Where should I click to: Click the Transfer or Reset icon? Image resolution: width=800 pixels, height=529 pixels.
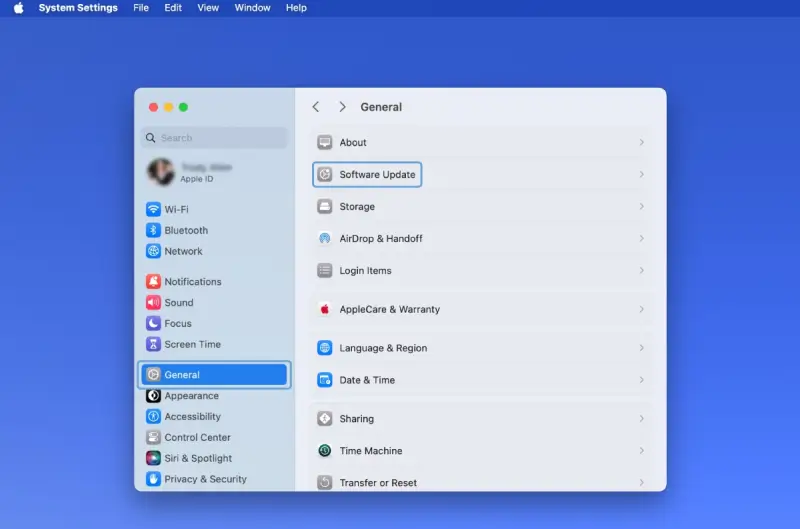click(x=324, y=483)
